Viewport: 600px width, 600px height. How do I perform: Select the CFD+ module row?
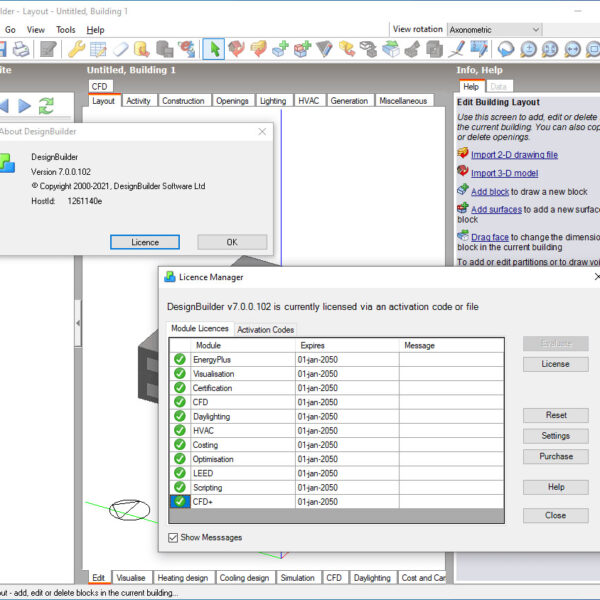[337, 502]
